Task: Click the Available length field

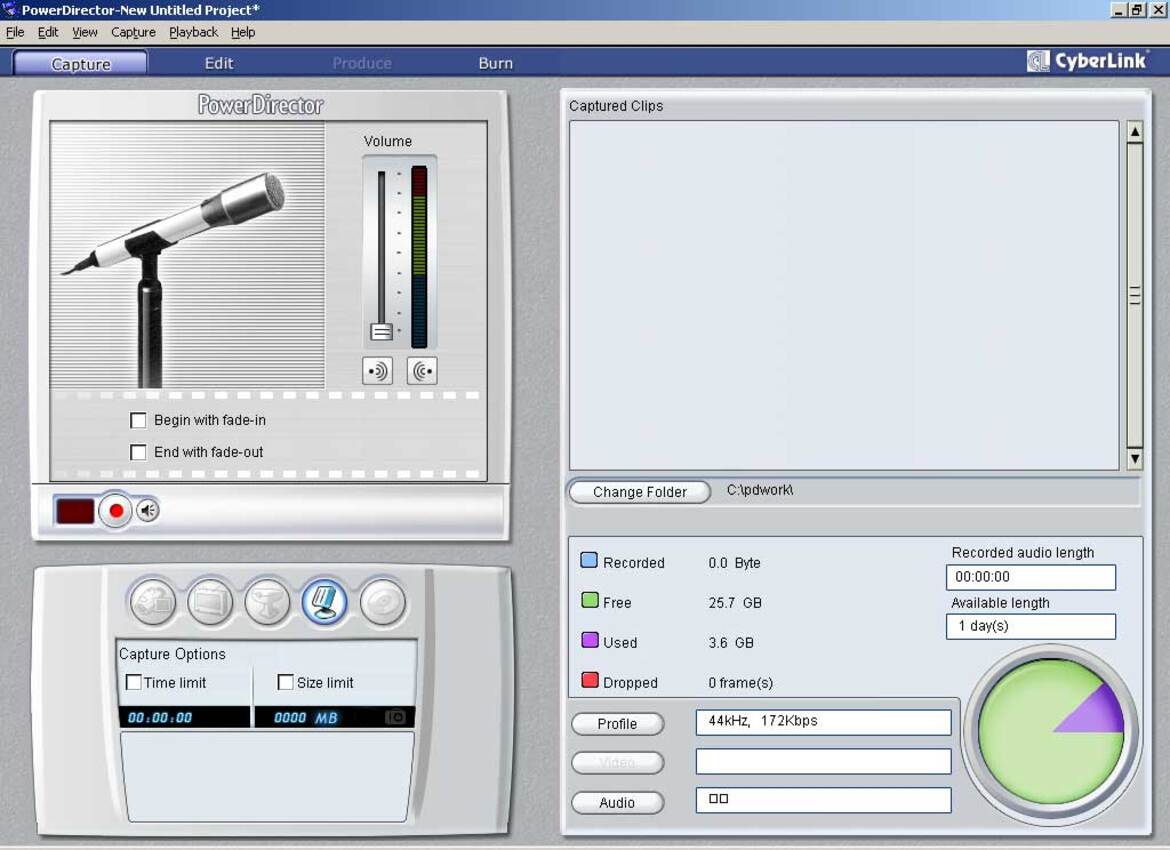Action: click(1030, 626)
